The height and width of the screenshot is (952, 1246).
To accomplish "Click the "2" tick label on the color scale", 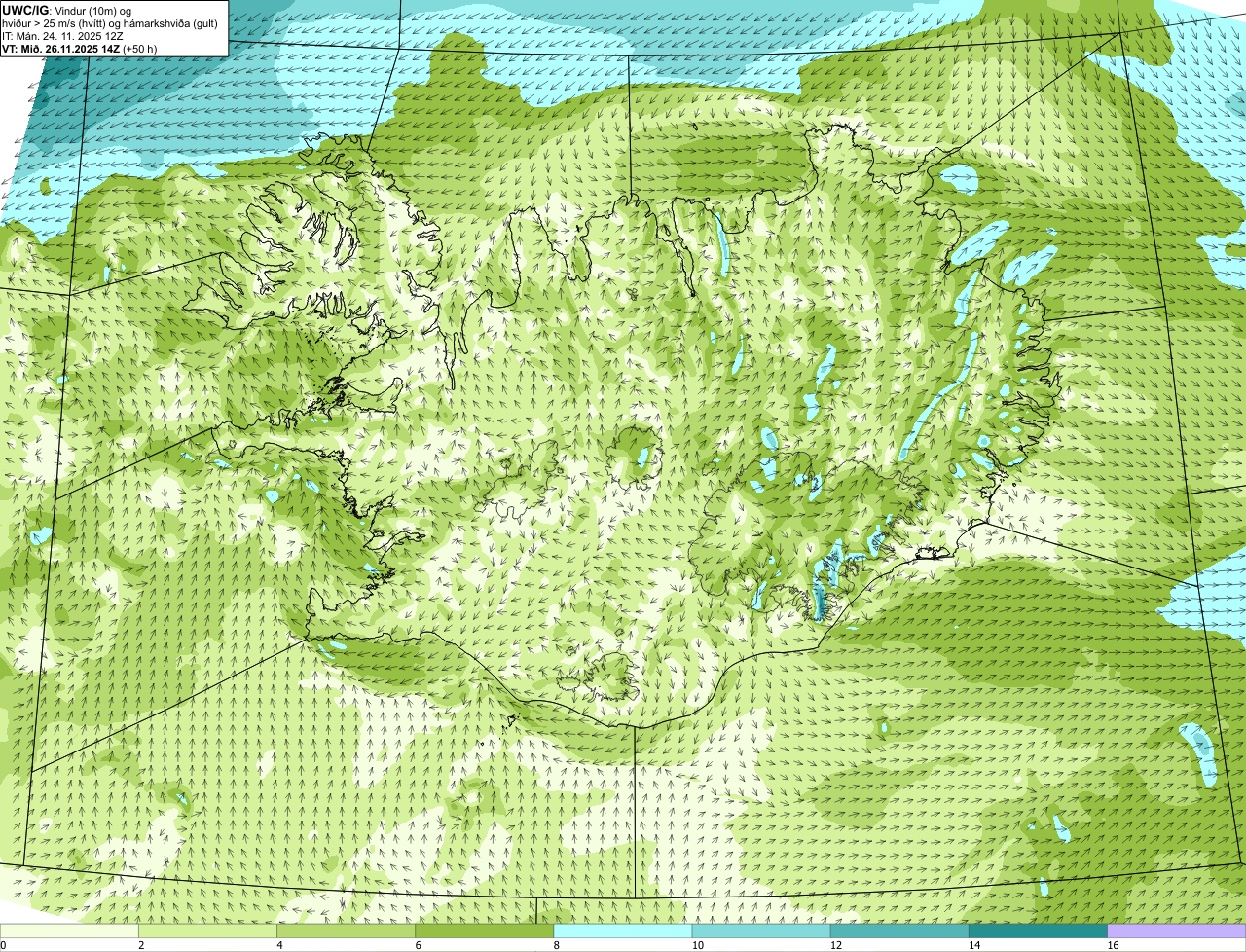I will click(x=141, y=945).
